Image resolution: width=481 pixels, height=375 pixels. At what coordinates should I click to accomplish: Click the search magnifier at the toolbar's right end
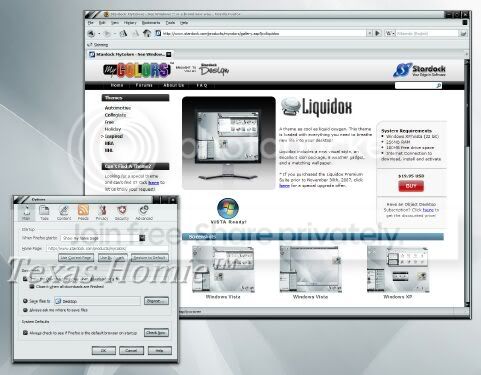[463, 33]
